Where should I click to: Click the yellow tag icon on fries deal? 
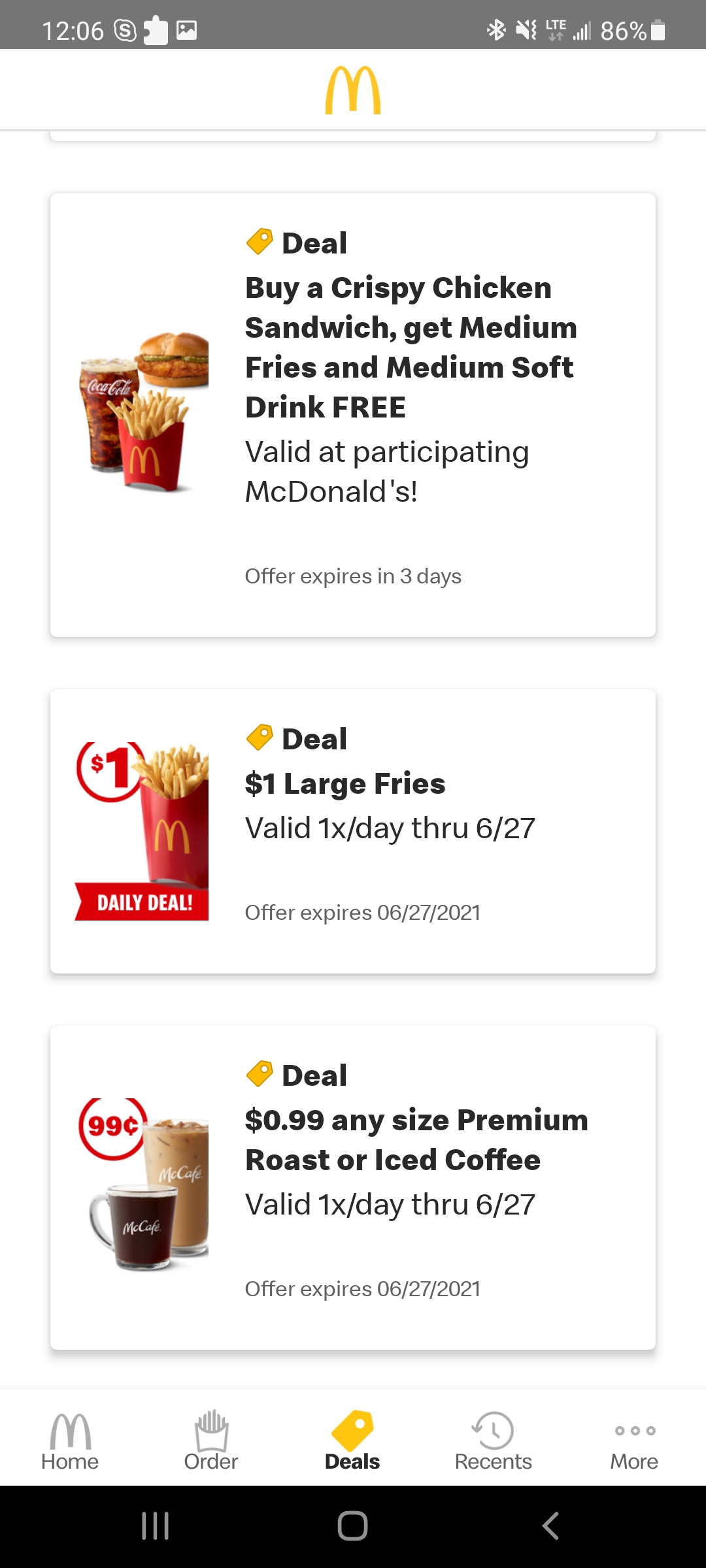click(x=260, y=738)
